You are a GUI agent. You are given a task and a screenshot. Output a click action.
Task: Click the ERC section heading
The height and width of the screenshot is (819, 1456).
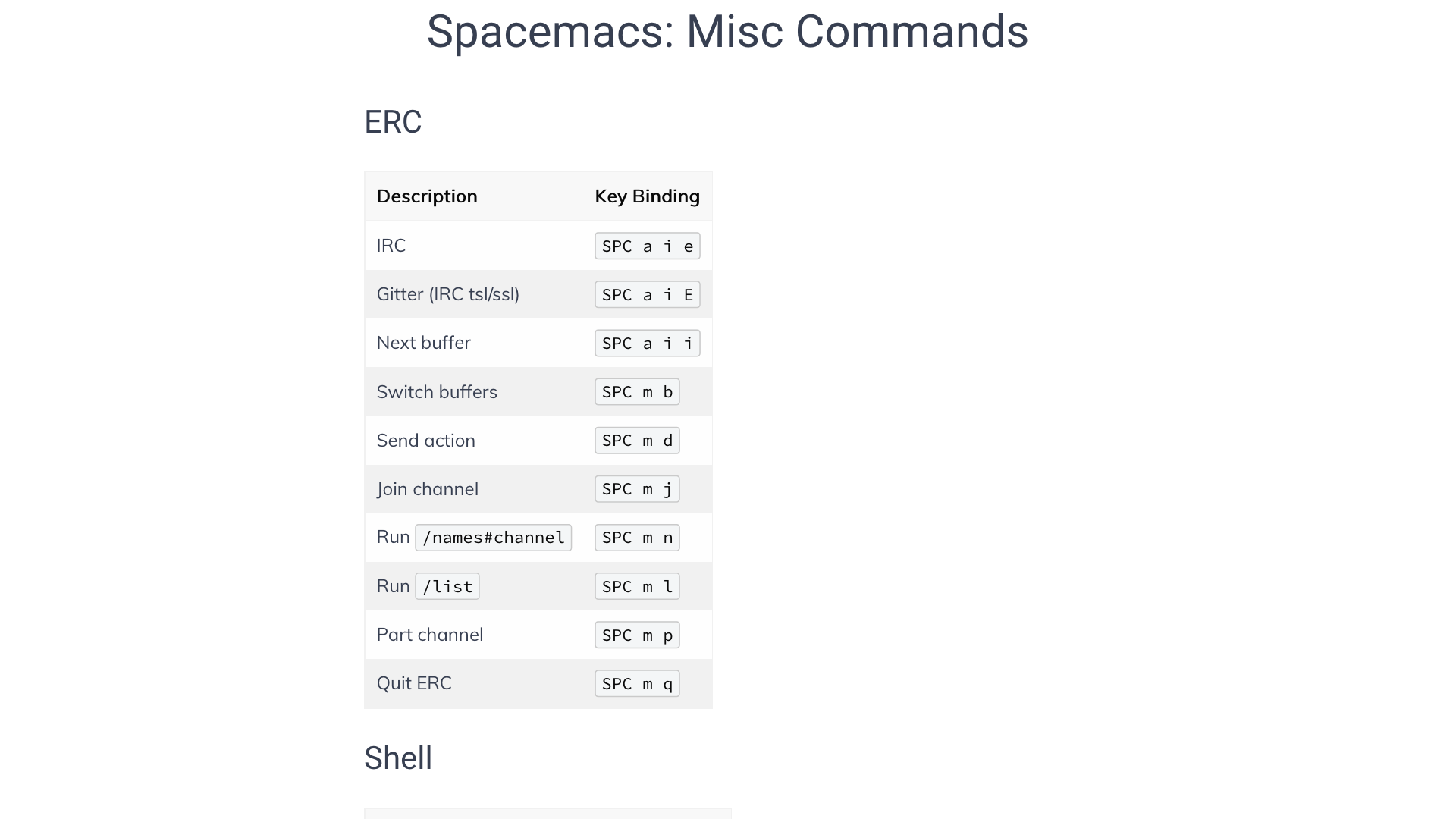coord(393,122)
